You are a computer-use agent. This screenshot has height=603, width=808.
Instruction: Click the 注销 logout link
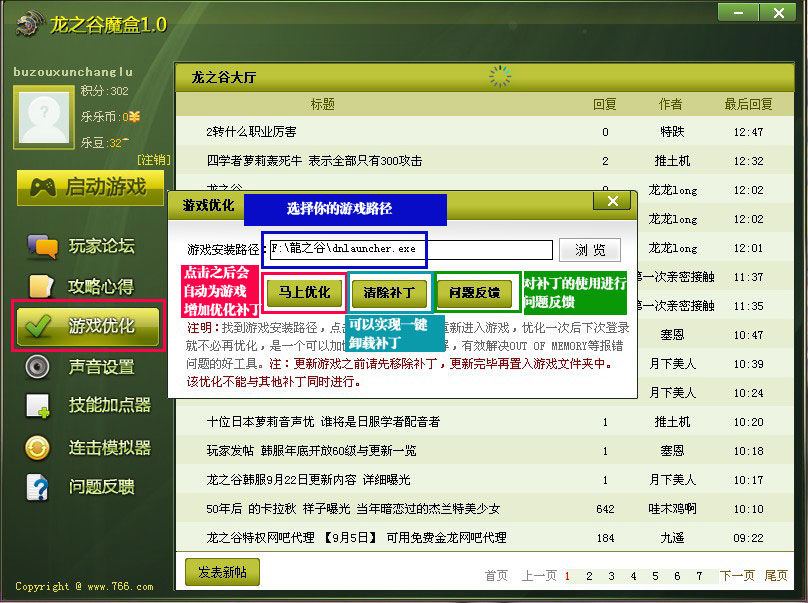pos(153,159)
